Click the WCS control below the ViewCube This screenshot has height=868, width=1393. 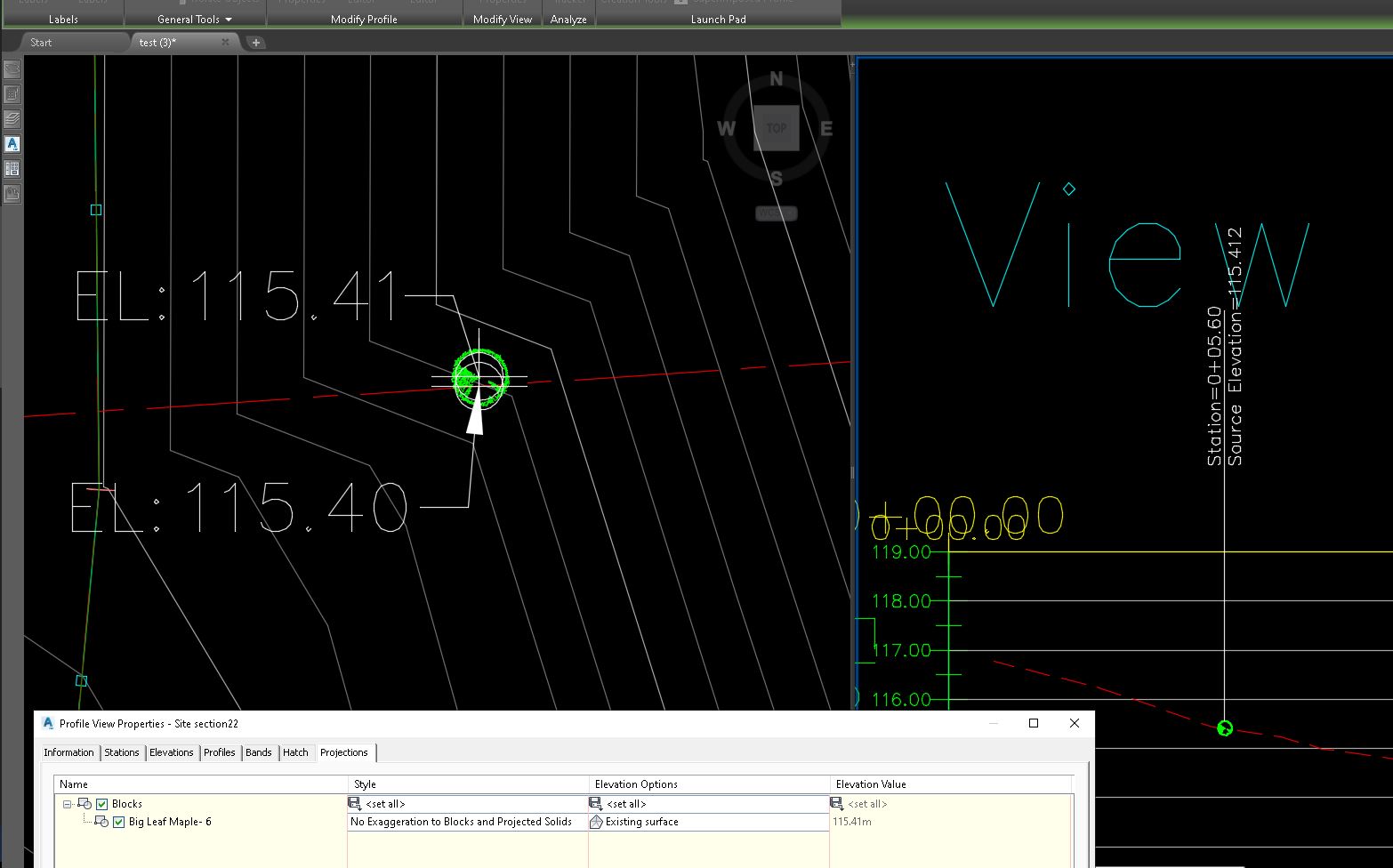(x=775, y=213)
